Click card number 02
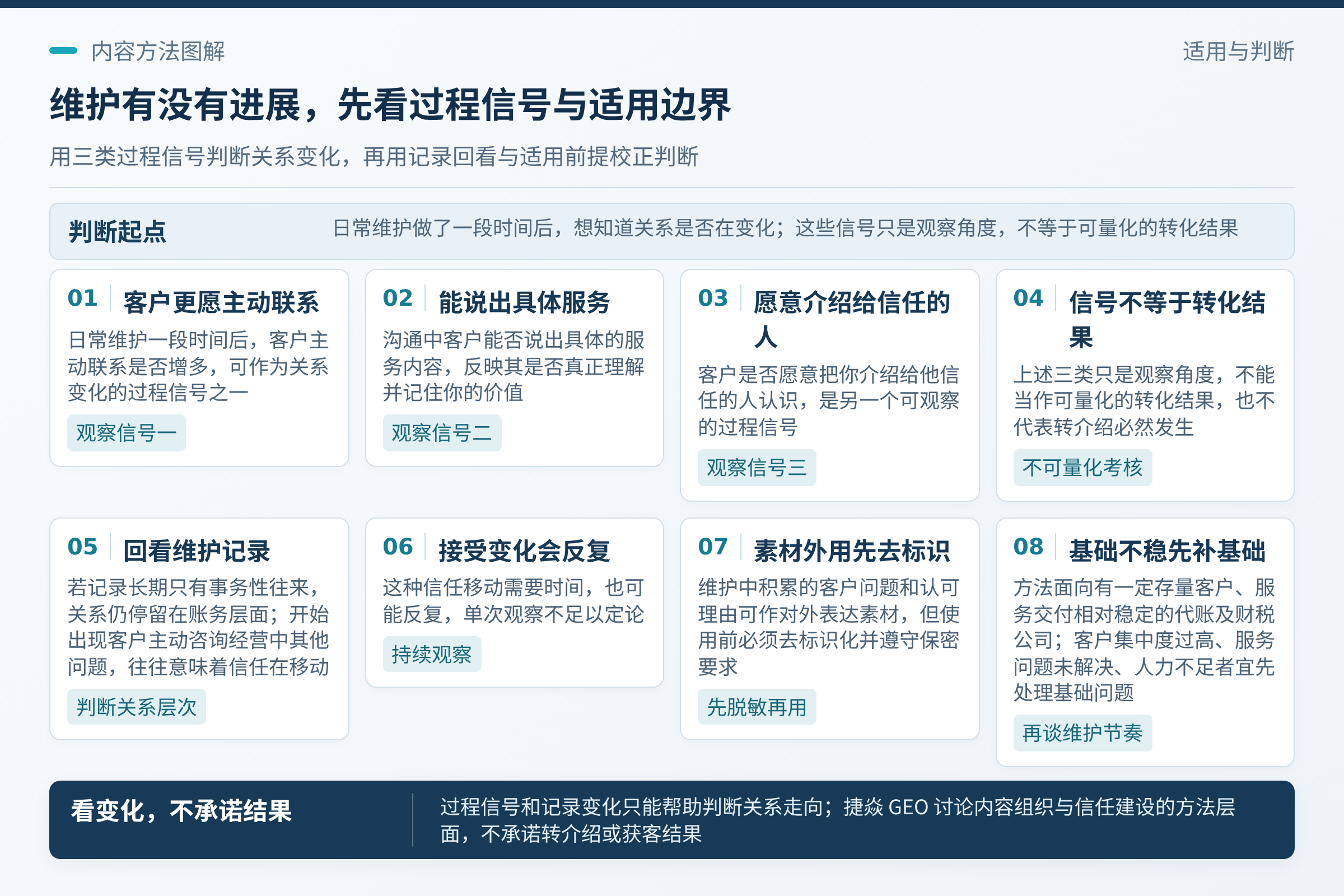Viewport: 1344px width, 896px height. (398, 298)
